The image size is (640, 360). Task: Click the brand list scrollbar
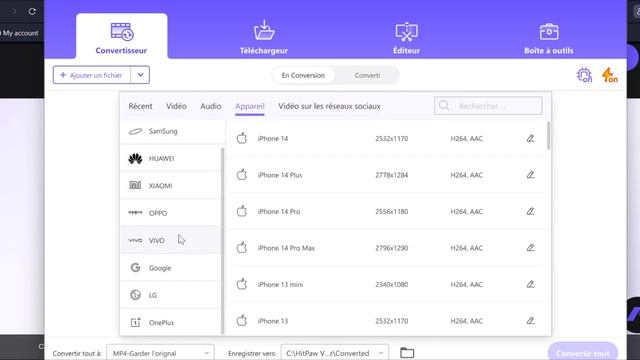pyautogui.click(x=222, y=241)
